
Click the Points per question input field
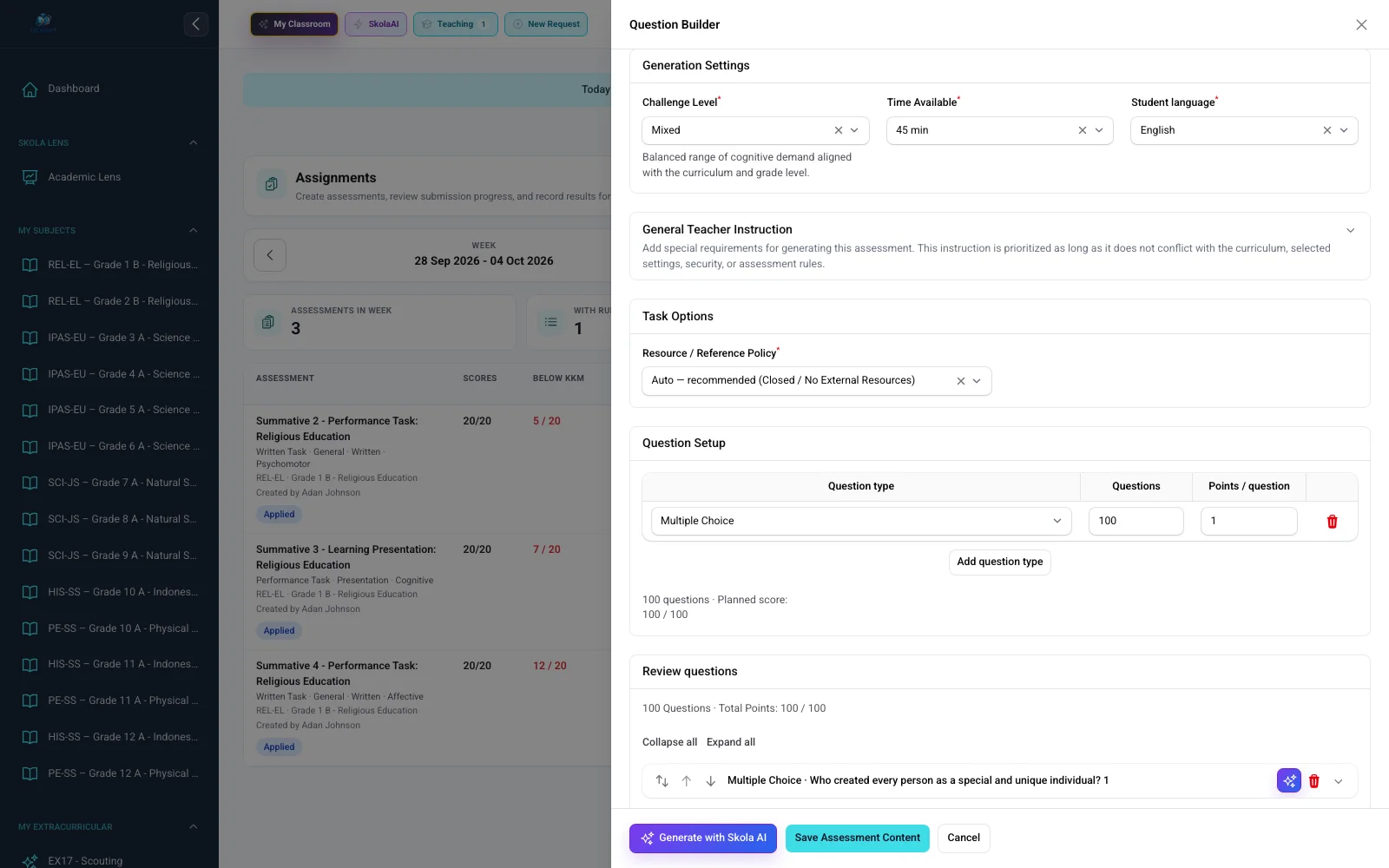1249,521
